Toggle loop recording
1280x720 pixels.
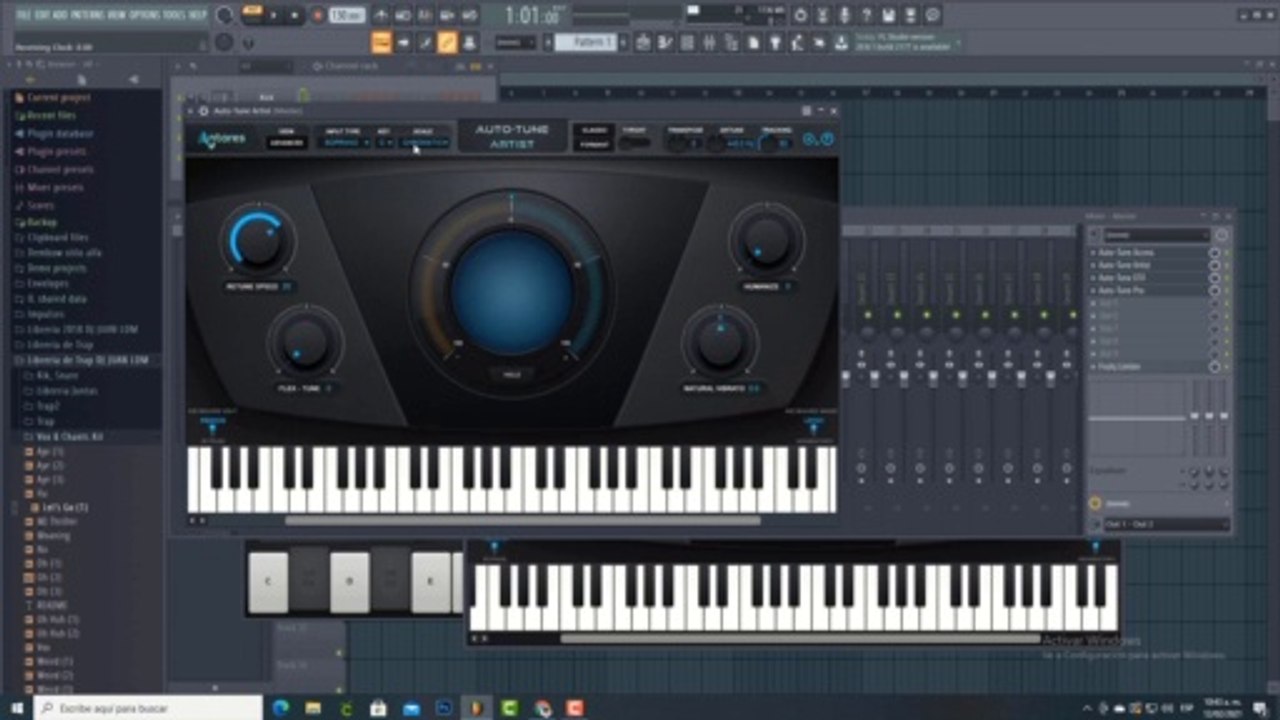tap(469, 16)
